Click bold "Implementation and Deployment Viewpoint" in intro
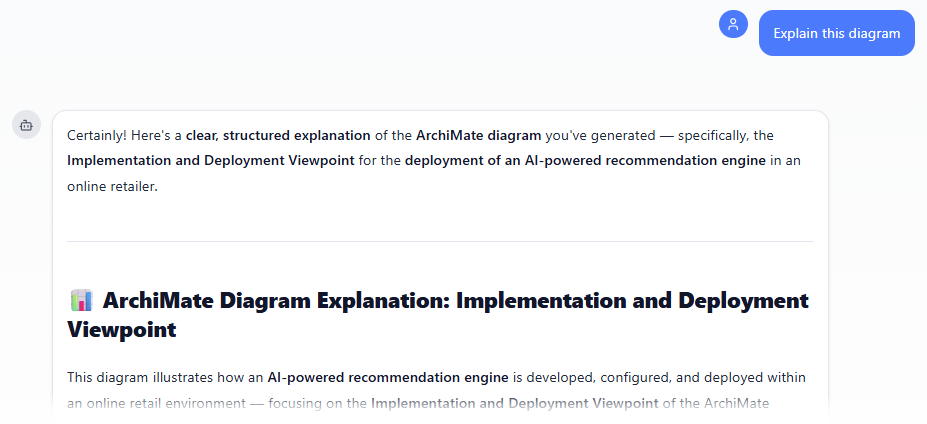927x424 pixels. [x=210, y=160]
